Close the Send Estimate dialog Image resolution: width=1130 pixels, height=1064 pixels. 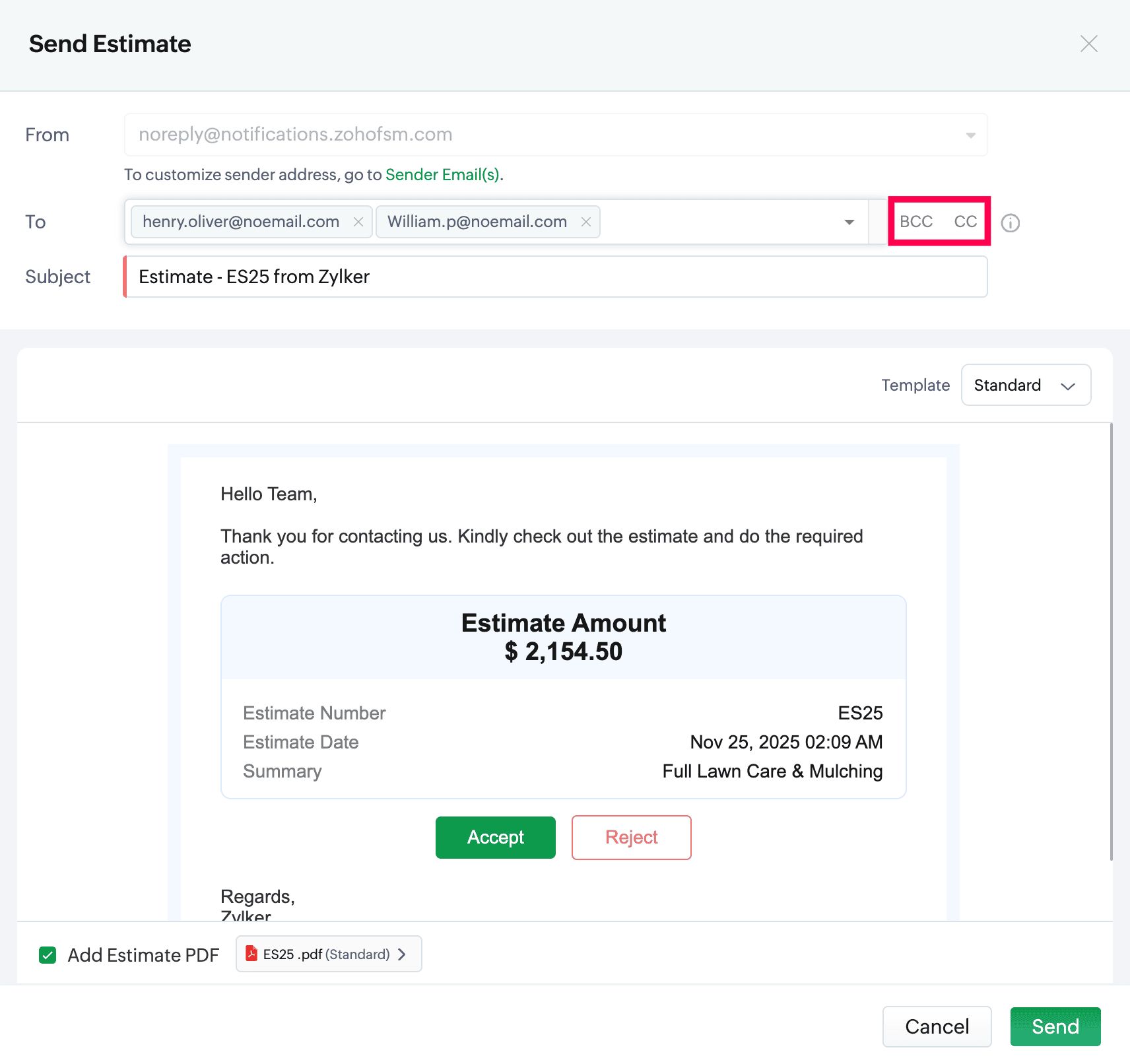coord(1088,44)
